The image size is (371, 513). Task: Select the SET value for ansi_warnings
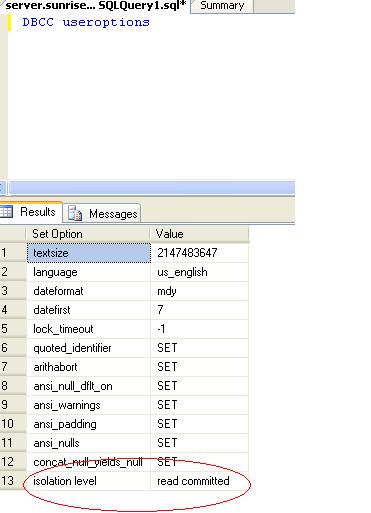coord(200,405)
